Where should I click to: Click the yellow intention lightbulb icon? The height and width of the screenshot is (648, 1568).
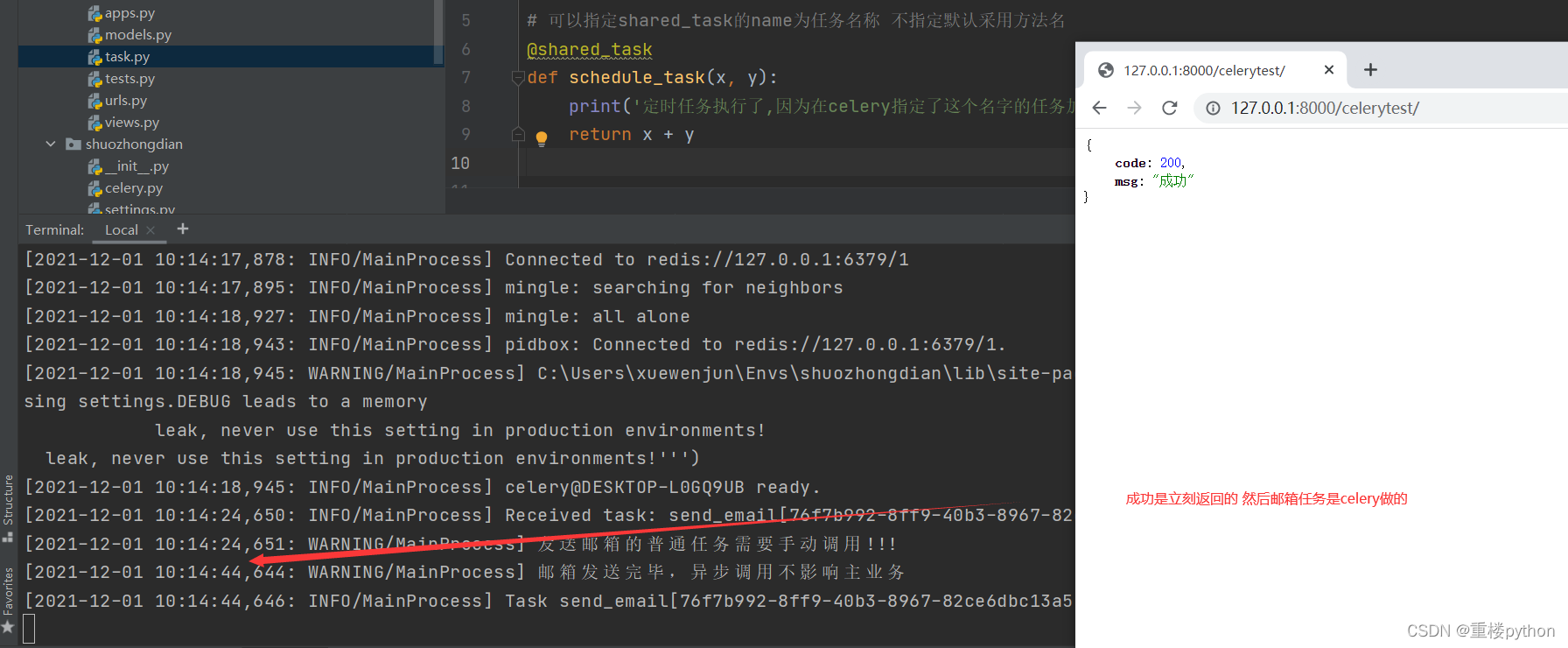pyautogui.click(x=542, y=137)
